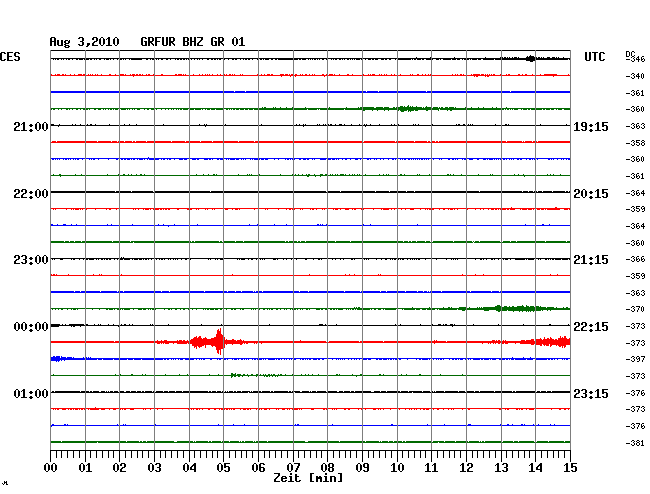The height and width of the screenshot is (494, 650).
Task: Click the black spike near minute 14 on top trace
Action: click(x=531, y=59)
